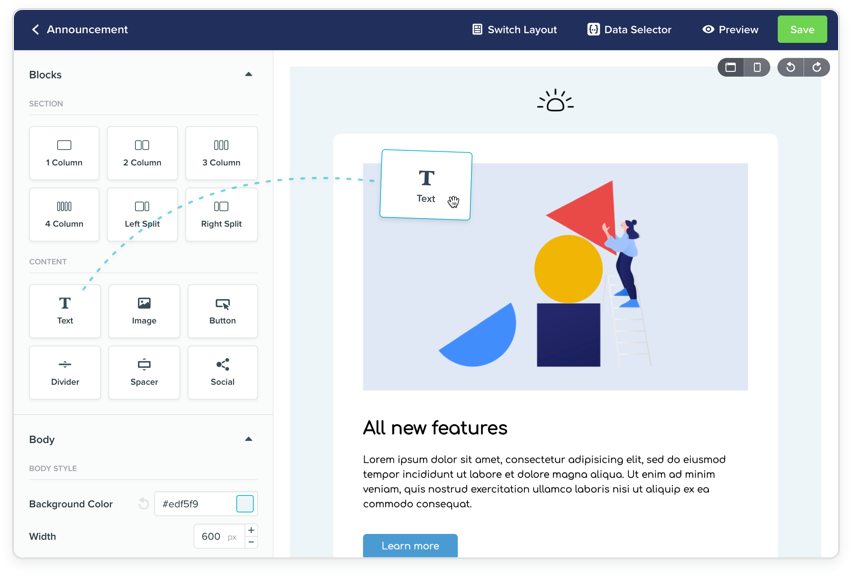Pick the Social content block
The image size is (852, 576).
tap(223, 372)
